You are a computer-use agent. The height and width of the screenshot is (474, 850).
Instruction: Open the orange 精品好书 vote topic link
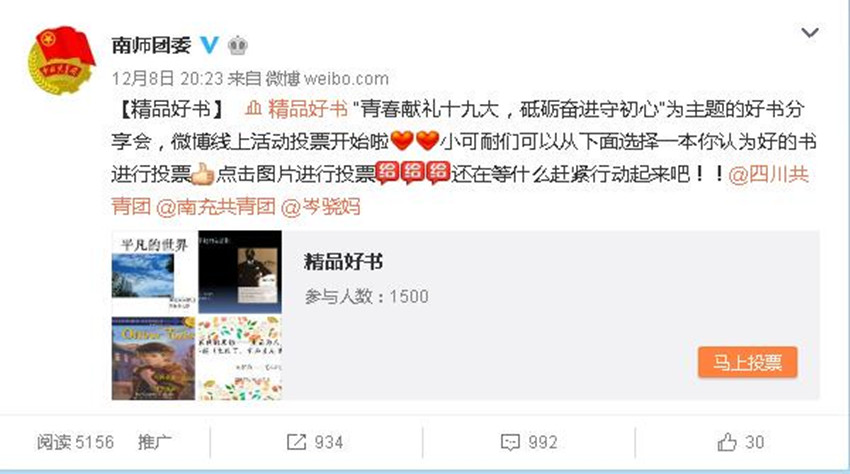296,109
